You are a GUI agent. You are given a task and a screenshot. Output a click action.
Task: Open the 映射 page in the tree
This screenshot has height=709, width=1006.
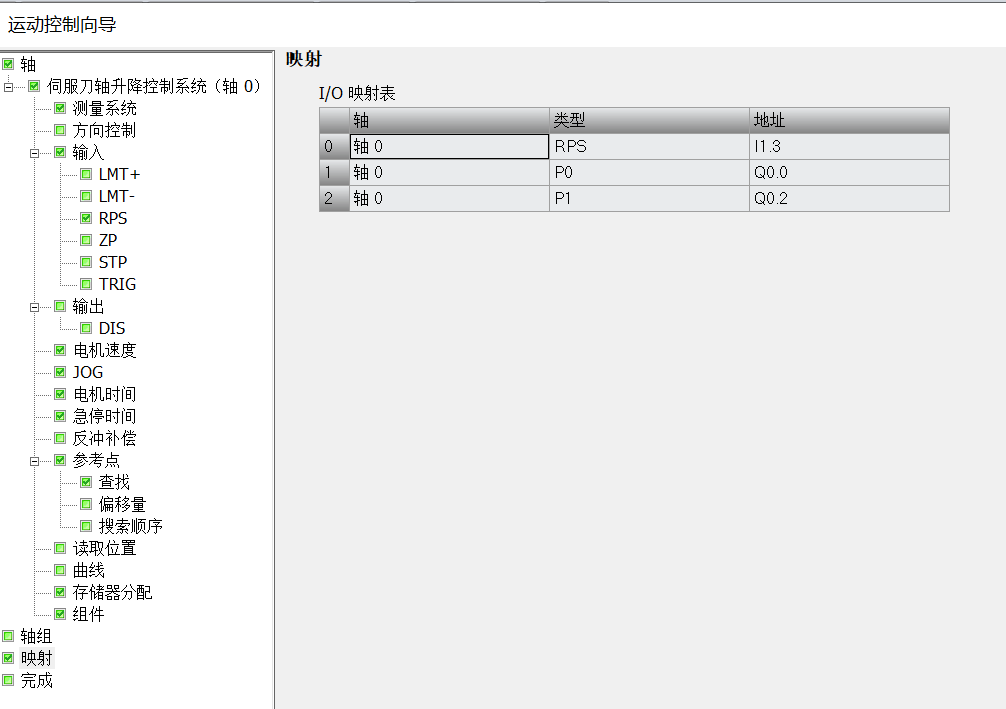(37, 658)
